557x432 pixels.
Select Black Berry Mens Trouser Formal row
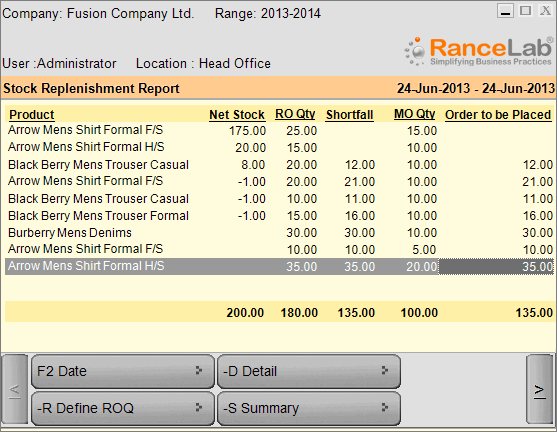pyautogui.click(x=279, y=216)
